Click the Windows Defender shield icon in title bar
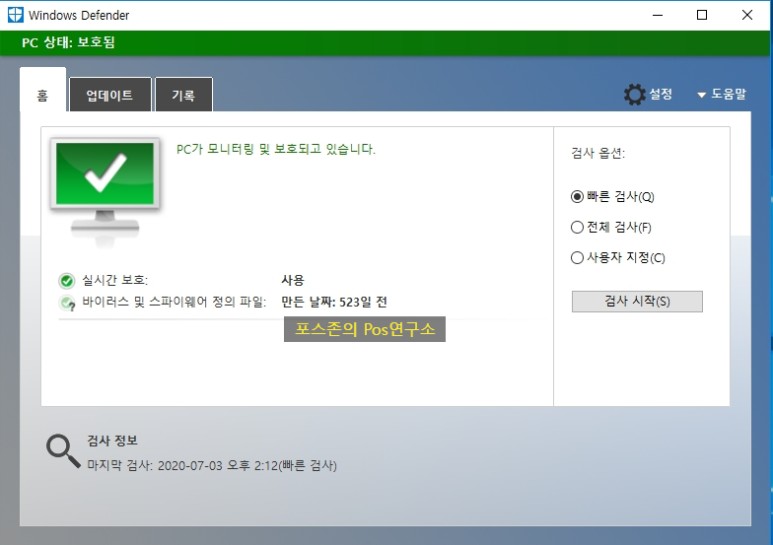This screenshot has width=773, height=545. 15,15
